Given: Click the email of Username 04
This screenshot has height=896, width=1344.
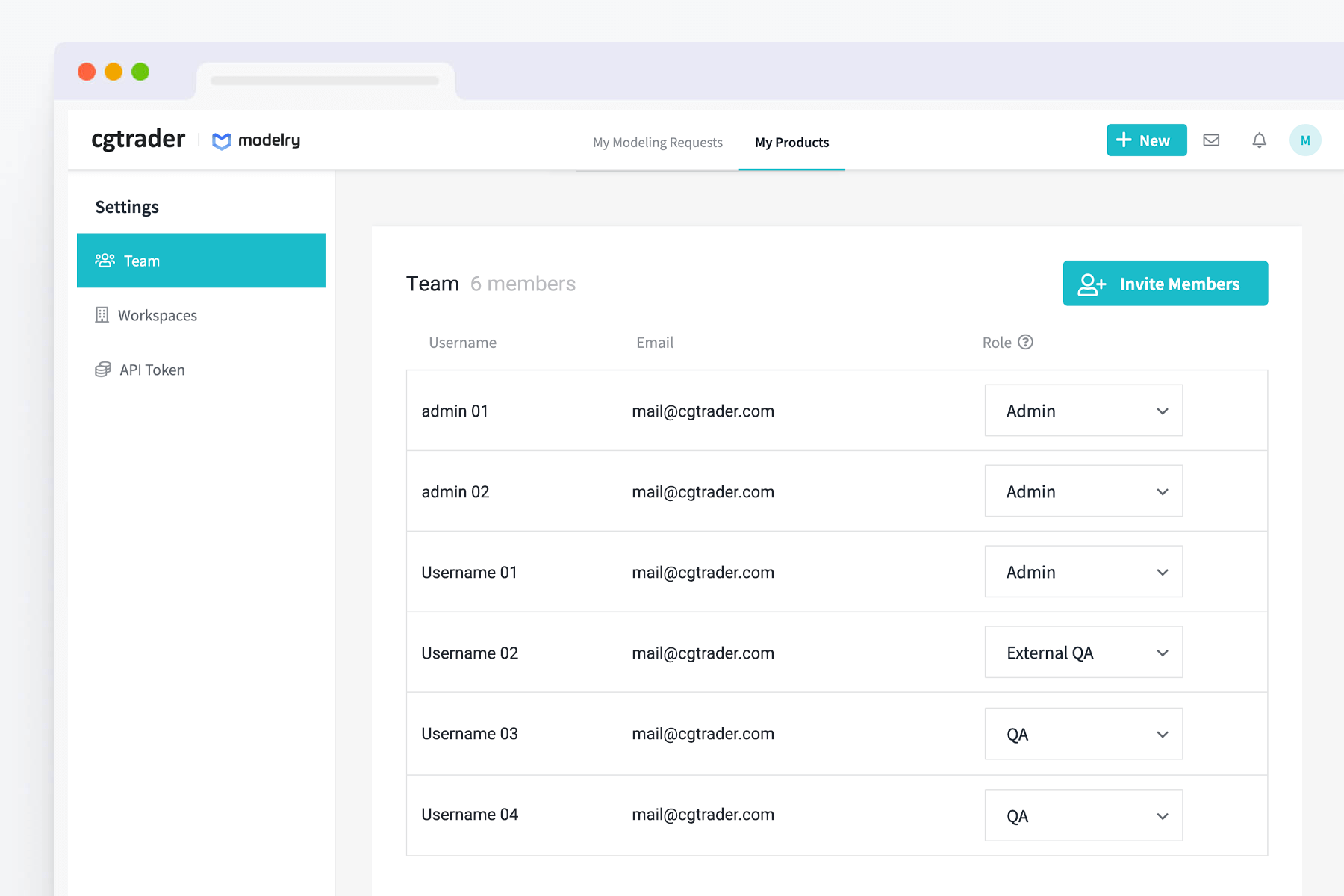Looking at the screenshot, I should click(703, 815).
